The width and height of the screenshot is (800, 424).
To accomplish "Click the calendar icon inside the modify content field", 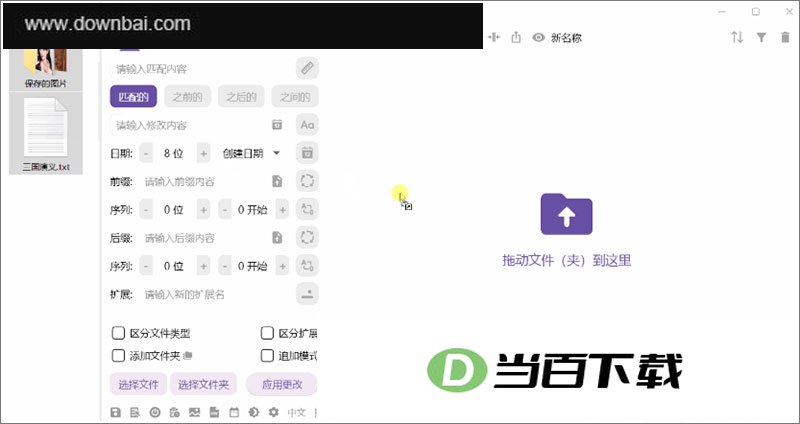I will pyautogui.click(x=277, y=124).
